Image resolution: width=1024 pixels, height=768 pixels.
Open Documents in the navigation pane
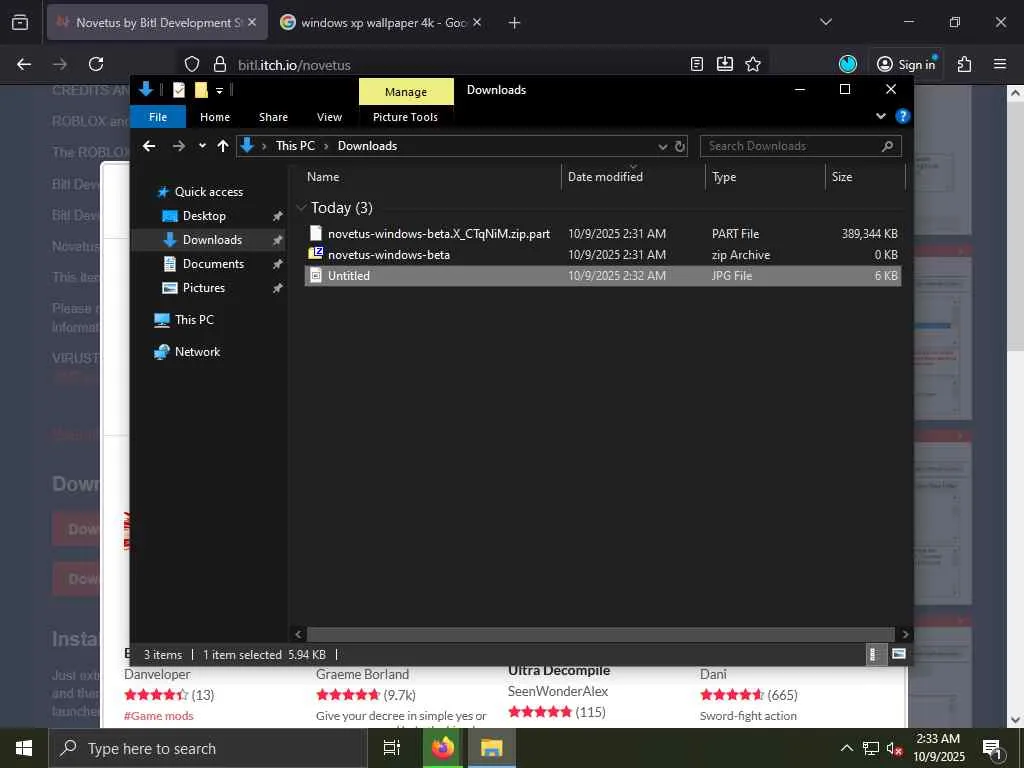[213, 264]
